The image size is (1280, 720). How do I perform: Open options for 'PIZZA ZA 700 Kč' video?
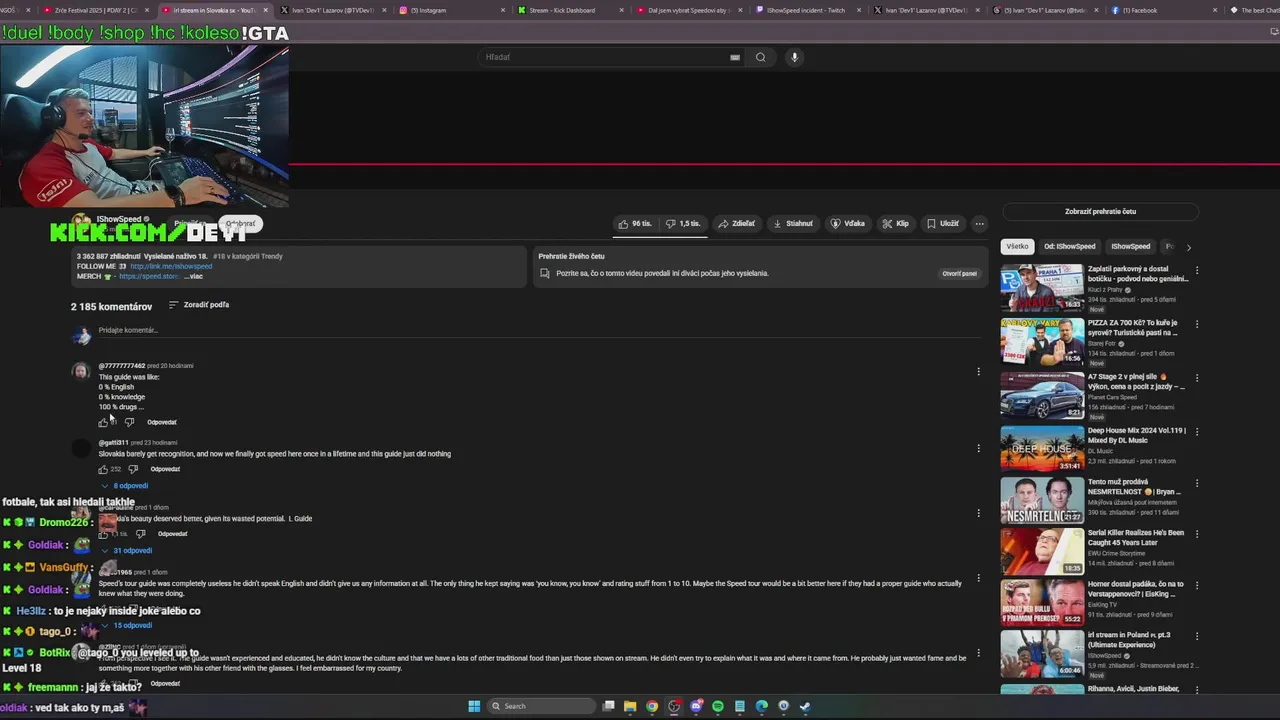click(x=1196, y=324)
